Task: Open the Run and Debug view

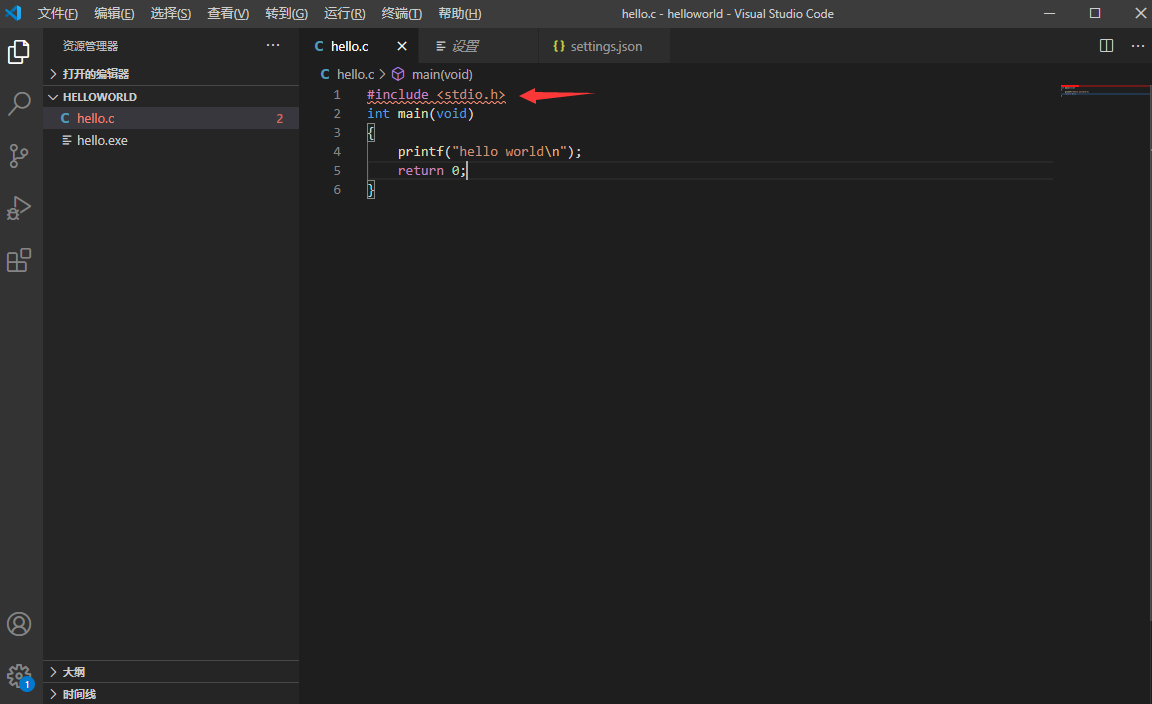Action: [x=19, y=208]
